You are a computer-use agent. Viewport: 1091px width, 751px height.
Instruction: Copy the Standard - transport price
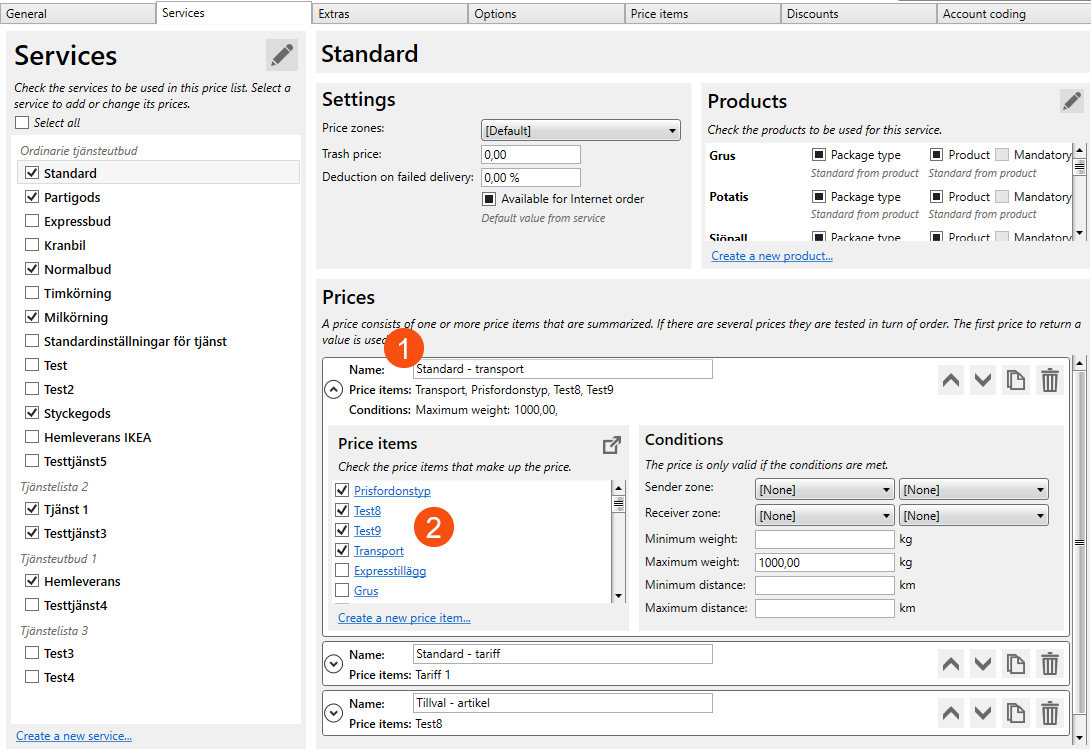tap(1016, 380)
